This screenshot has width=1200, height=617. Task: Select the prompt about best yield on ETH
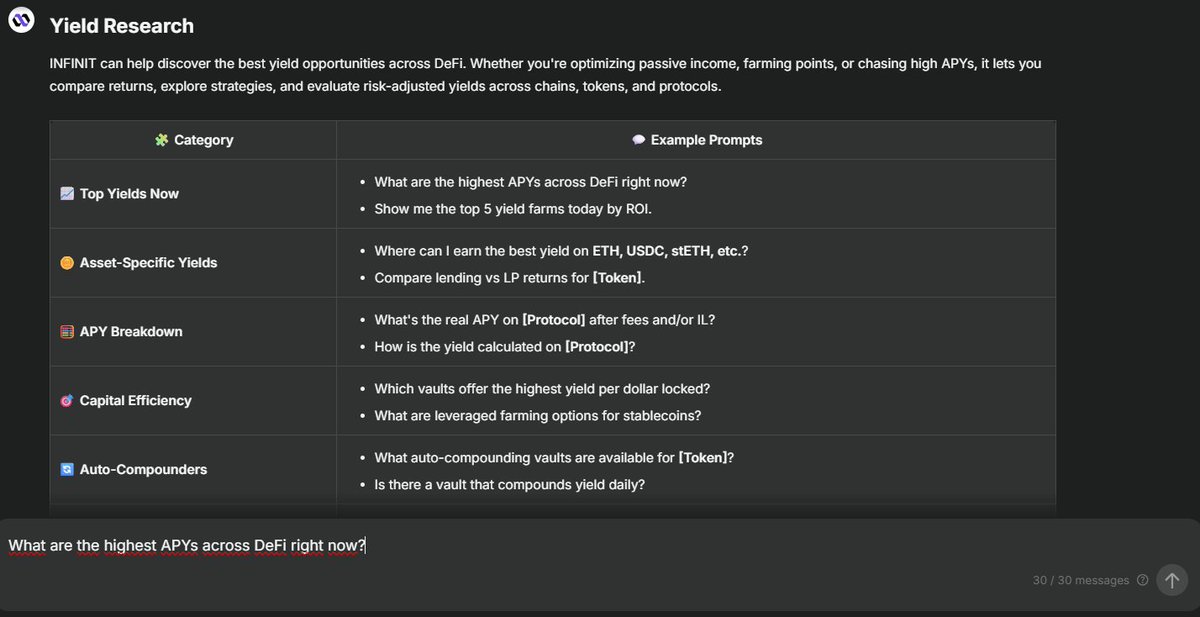[561, 251]
